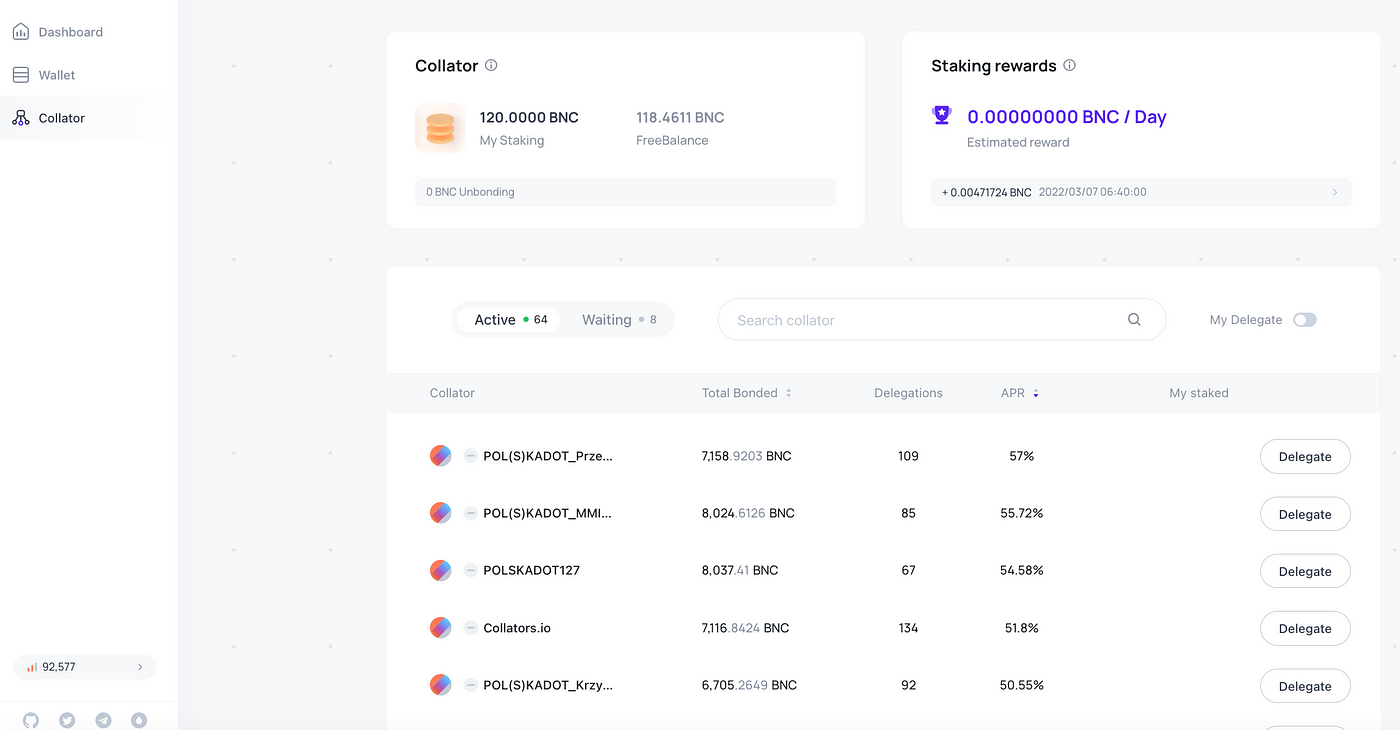Open the droplet icon link in footer

pyautogui.click(x=139, y=720)
